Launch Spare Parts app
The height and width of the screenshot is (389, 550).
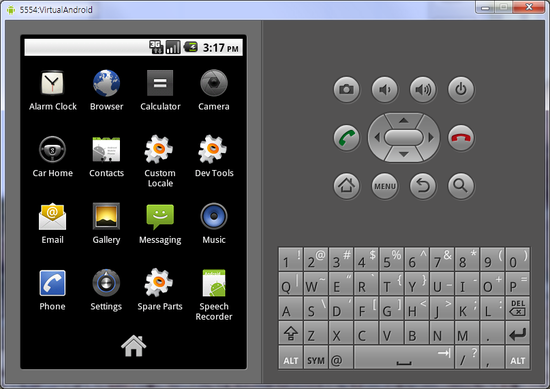(160, 290)
